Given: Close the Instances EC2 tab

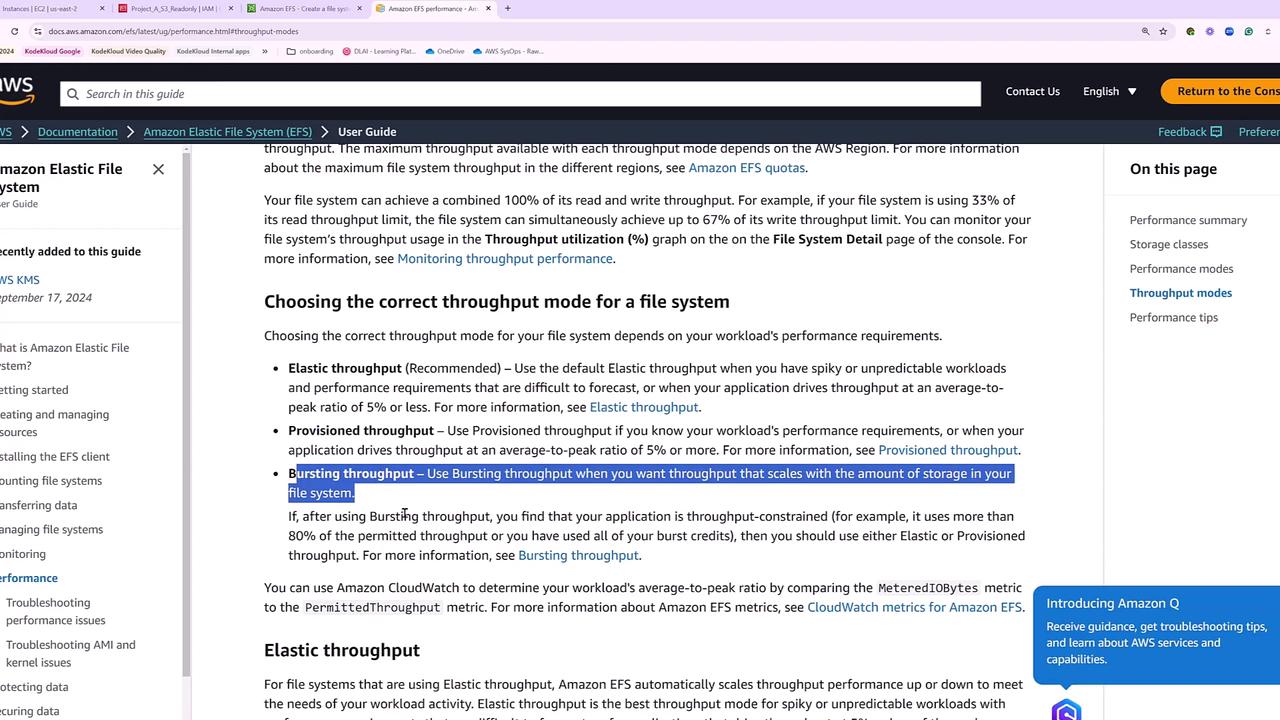Looking at the screenshot, I should click(x=102, y=8).
